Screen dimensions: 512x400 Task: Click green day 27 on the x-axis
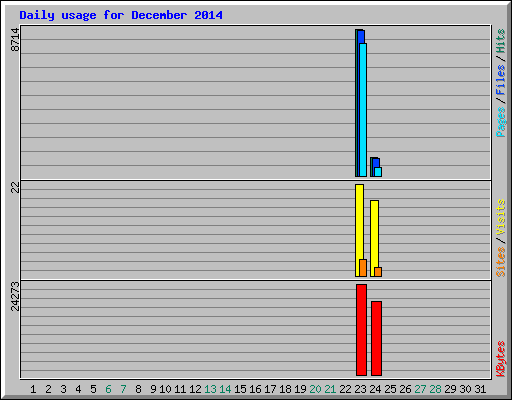click(420, 389)
